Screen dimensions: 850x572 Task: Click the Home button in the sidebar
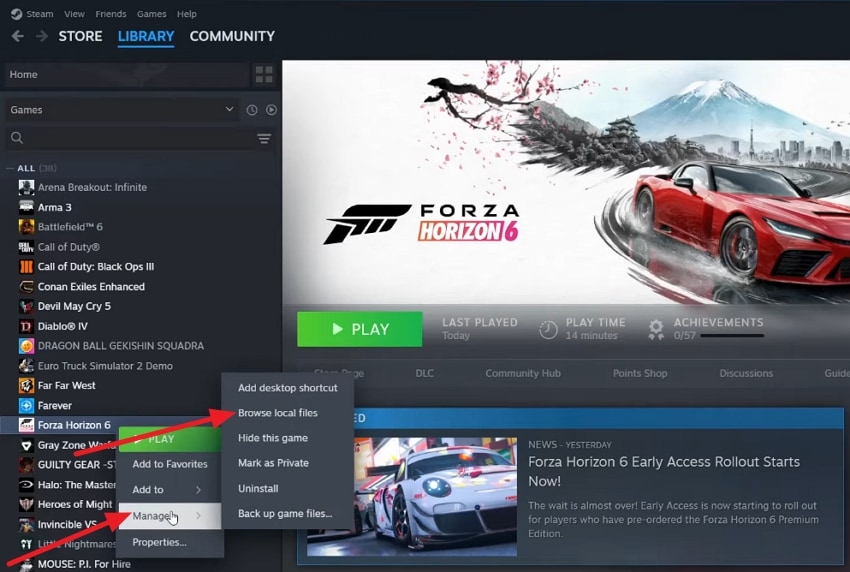(x=126, y=74)
